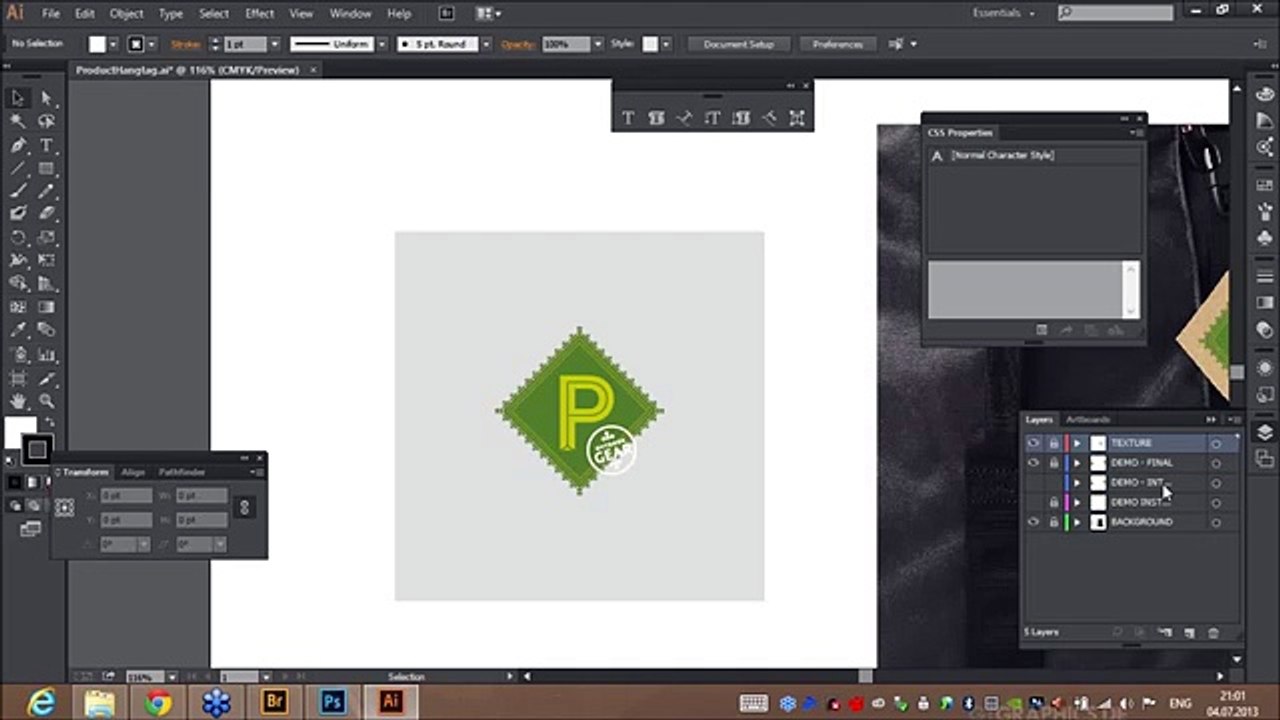The width and height of the screenshot is (1280, 720).
Task: Click constrain proportions link icon in Transform panel
Action: point(244,507)
